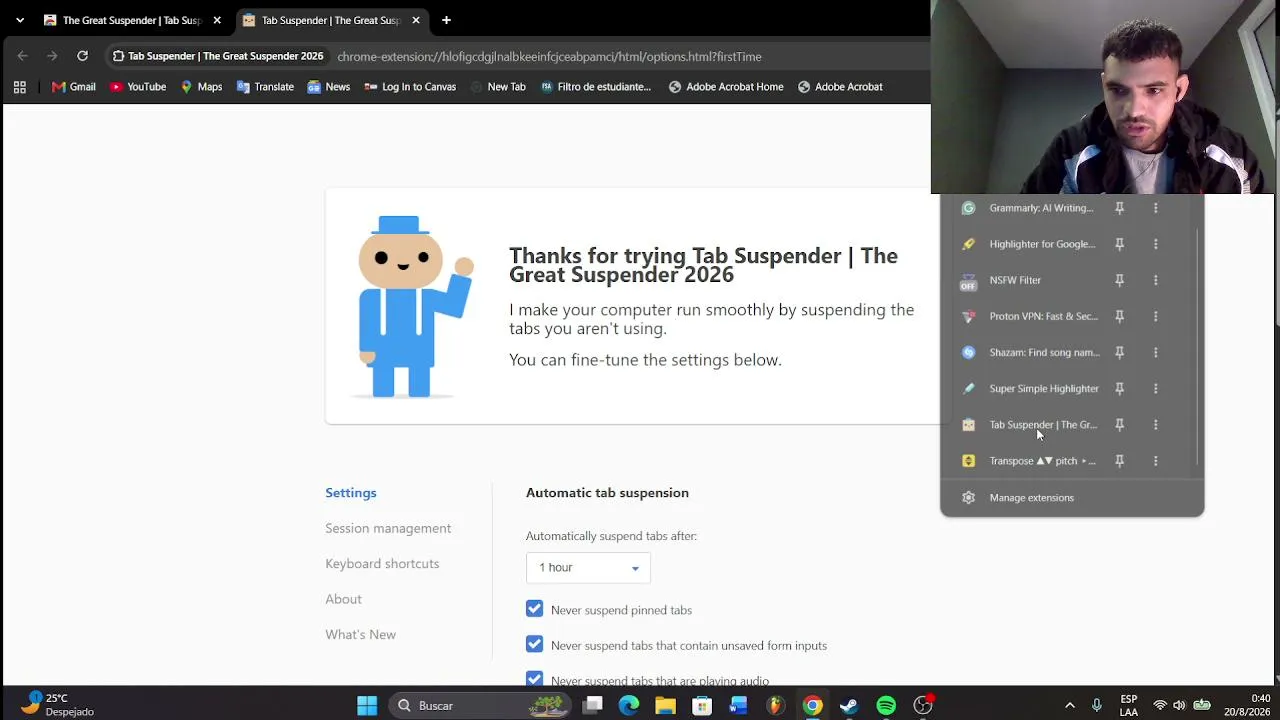Open Adobe Acrobat Home bookmark

726,87
